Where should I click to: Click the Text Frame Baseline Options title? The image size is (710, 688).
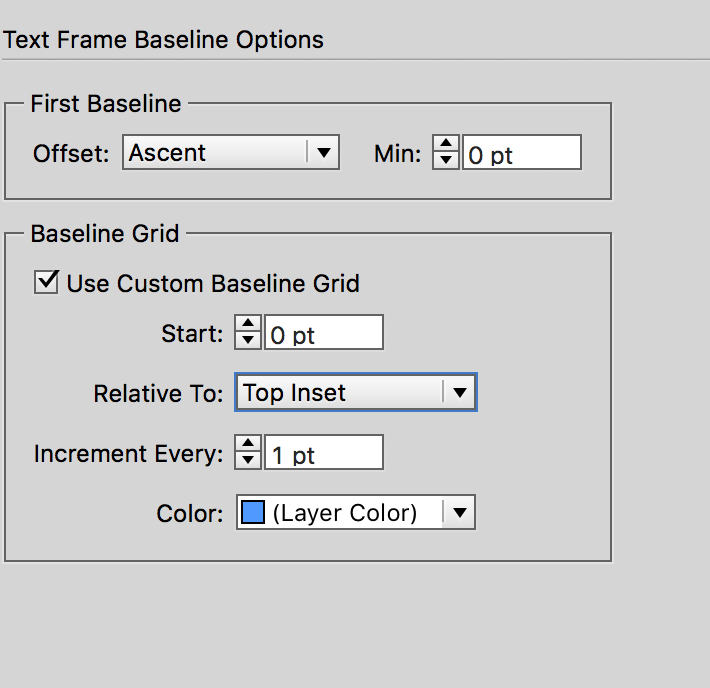(x=164, y=40)
